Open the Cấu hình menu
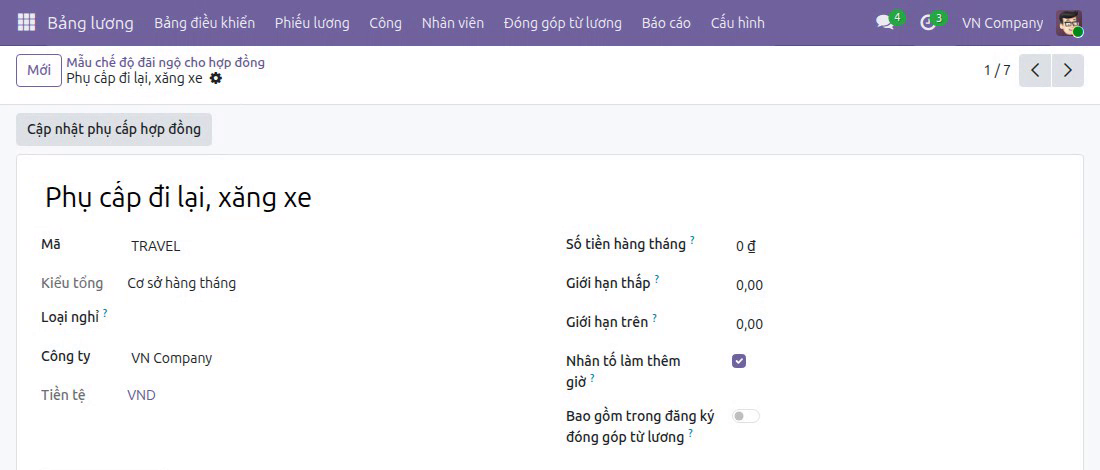 737,23
